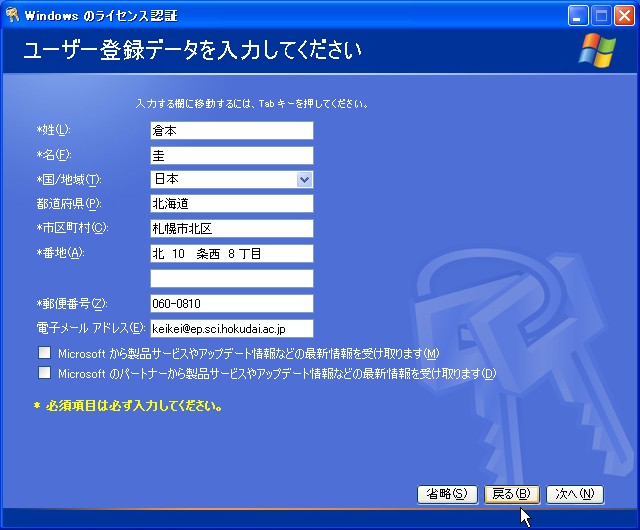Screen dimensions: 640x530
Task: Enable receiving info from Microsoft partners checkbox
Action: 44,372
